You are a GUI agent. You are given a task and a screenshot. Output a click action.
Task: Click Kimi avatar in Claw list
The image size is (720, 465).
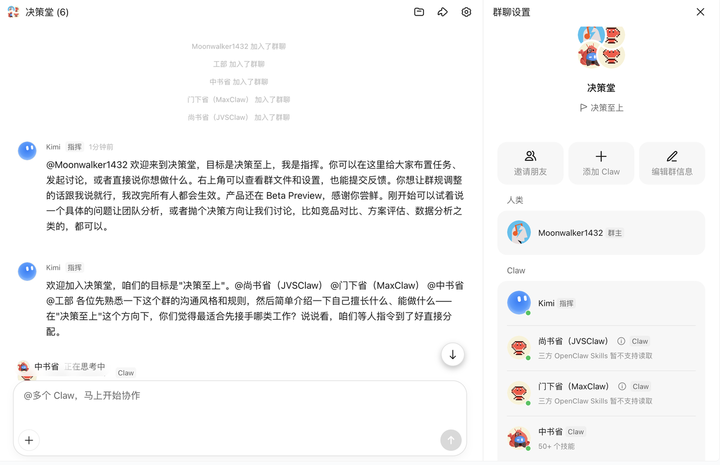(x=519, y=303)
